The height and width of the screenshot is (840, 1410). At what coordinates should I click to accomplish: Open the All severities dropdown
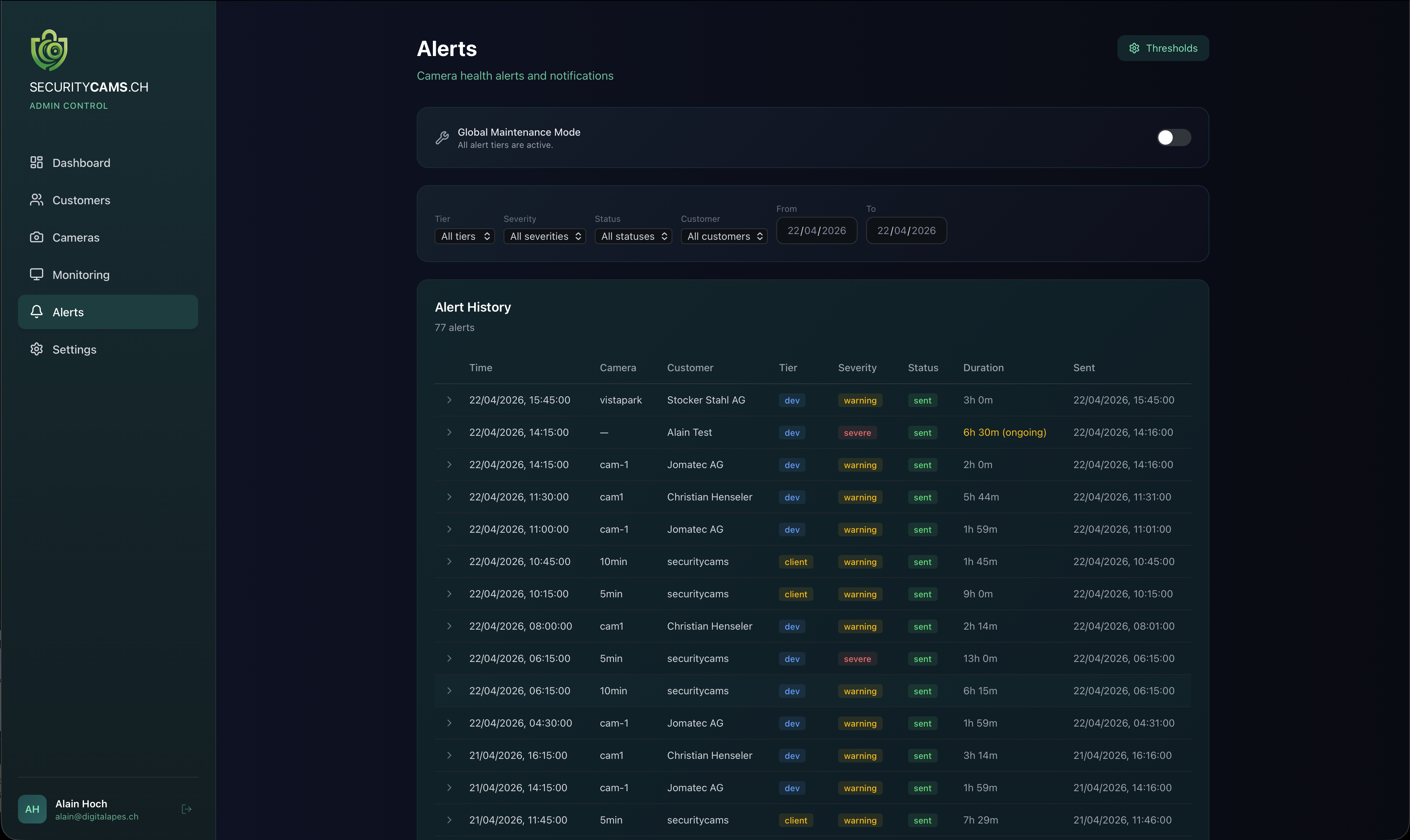tap(544, 236)
